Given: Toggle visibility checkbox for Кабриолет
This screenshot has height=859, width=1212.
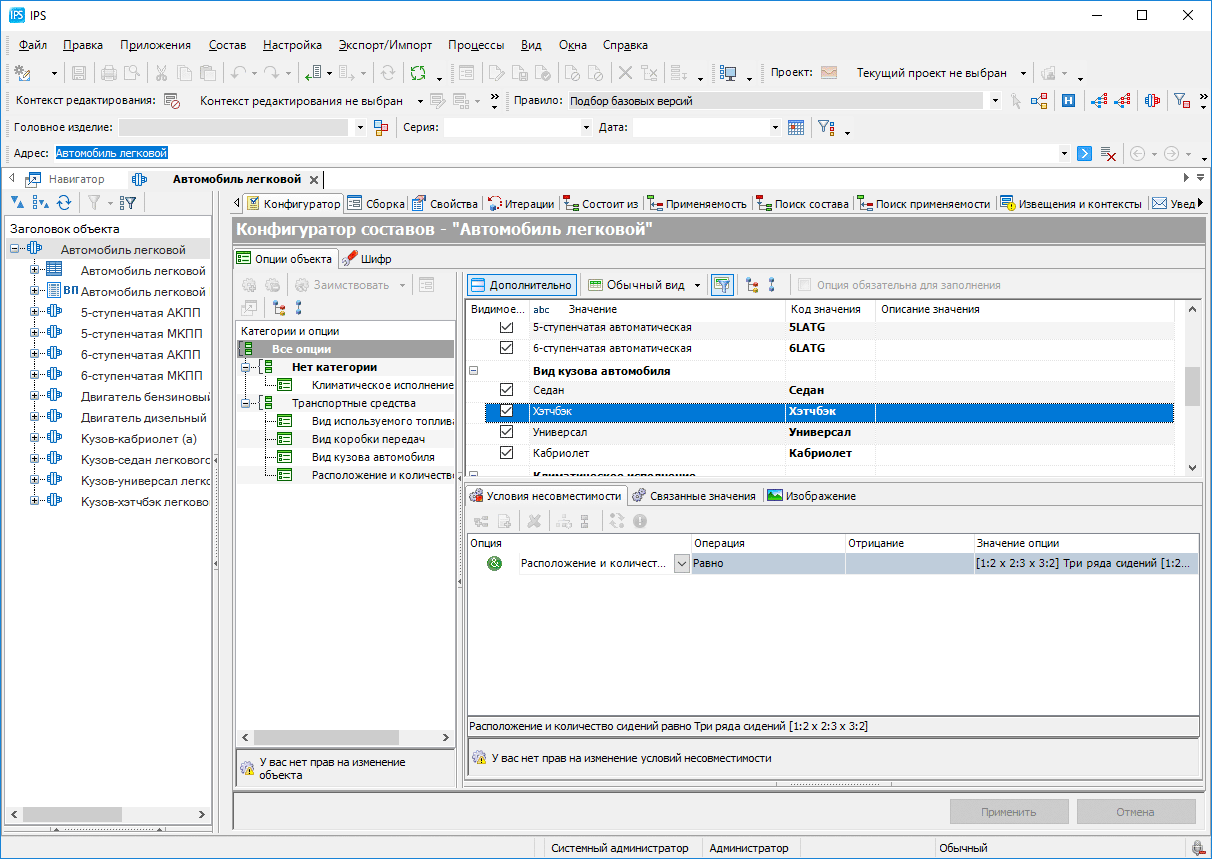Looking at the screenshot, I should [x=506, y=453].
